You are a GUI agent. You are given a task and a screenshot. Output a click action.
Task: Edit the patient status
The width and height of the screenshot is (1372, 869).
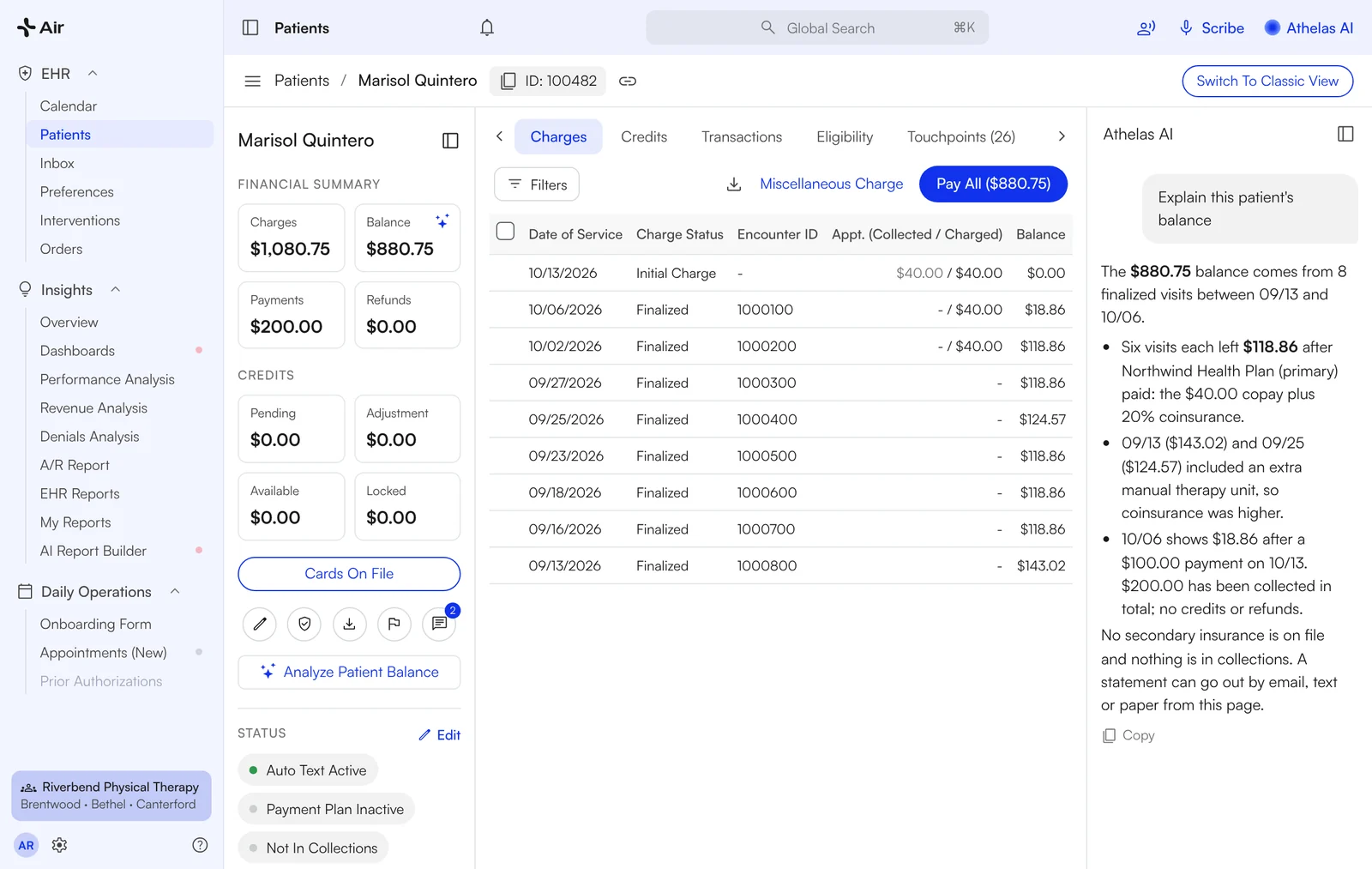tap(440, 735)
